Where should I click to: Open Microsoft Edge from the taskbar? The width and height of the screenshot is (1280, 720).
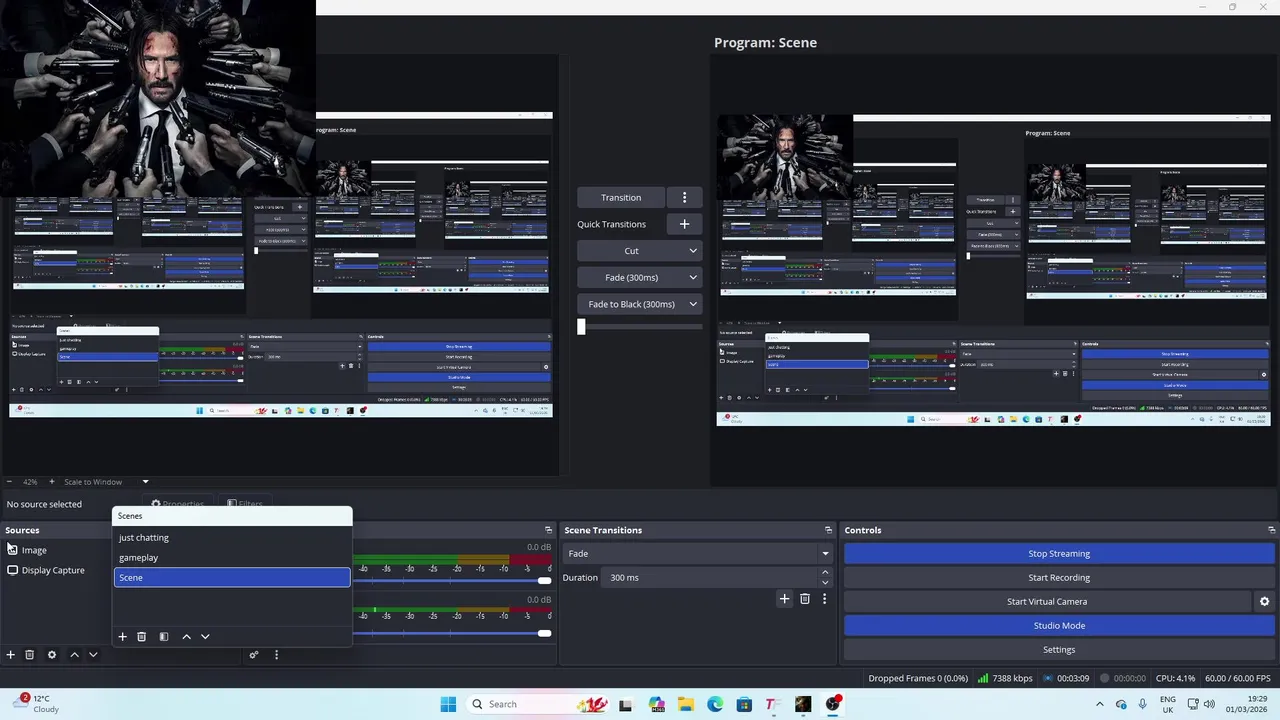pos(715,704)
